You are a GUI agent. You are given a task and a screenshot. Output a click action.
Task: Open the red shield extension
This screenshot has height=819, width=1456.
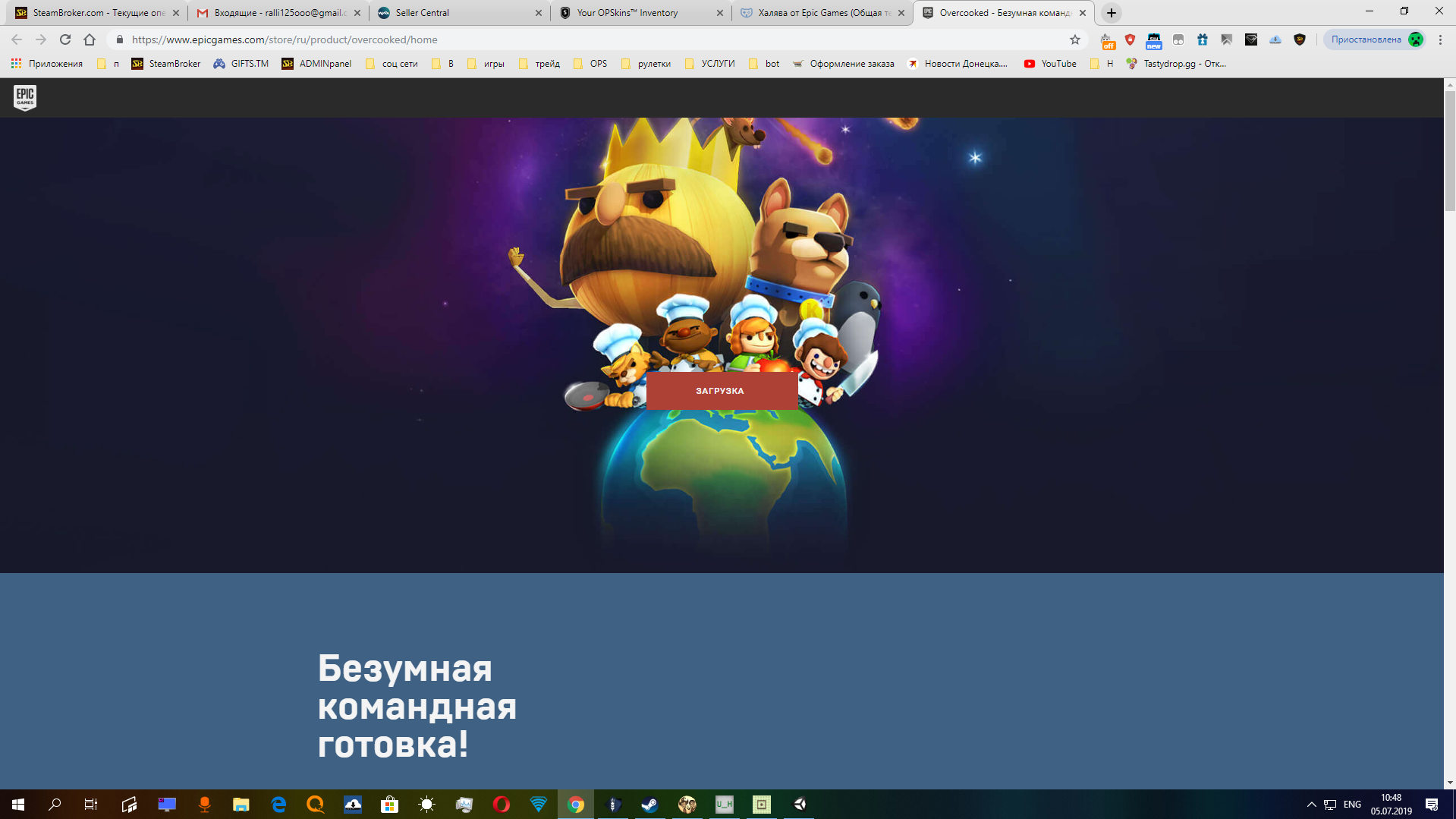click(x=1130, y=39)
